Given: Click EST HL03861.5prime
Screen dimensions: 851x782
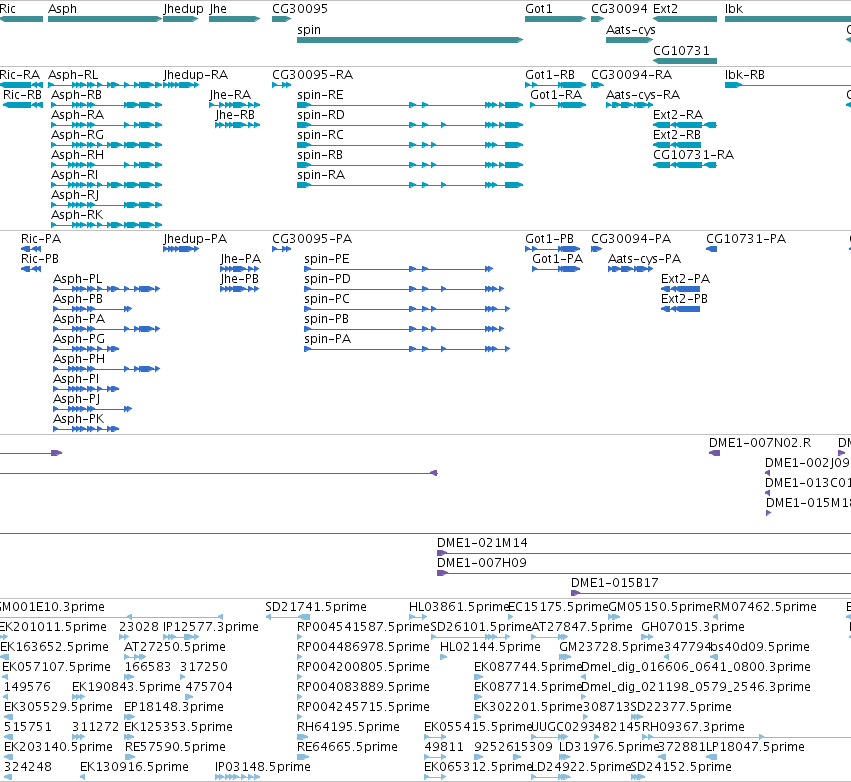Looking at the screenshot, I should click(418, 616).
